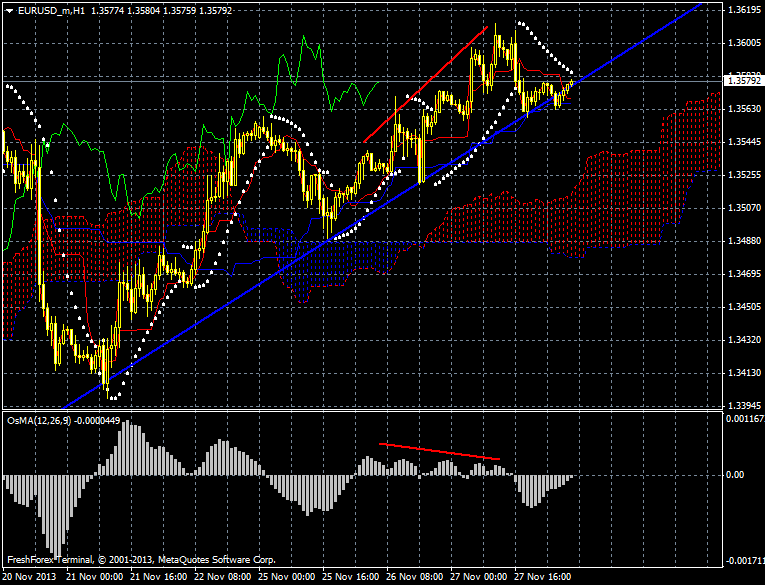Screen dimensions: 765x585
Task: Click the FreshForex Terminal copyright text
Action: (x=140, y=559)
